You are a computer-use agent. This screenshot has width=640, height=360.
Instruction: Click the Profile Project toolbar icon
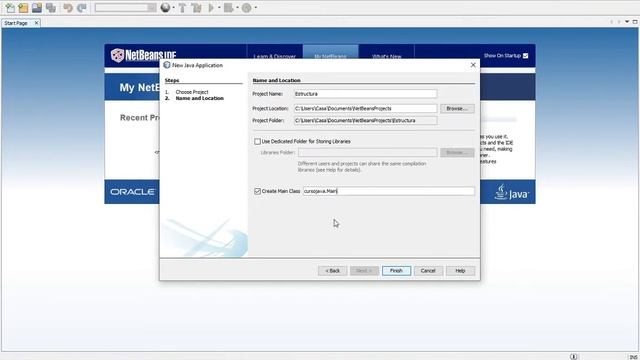tap(246, 8)
